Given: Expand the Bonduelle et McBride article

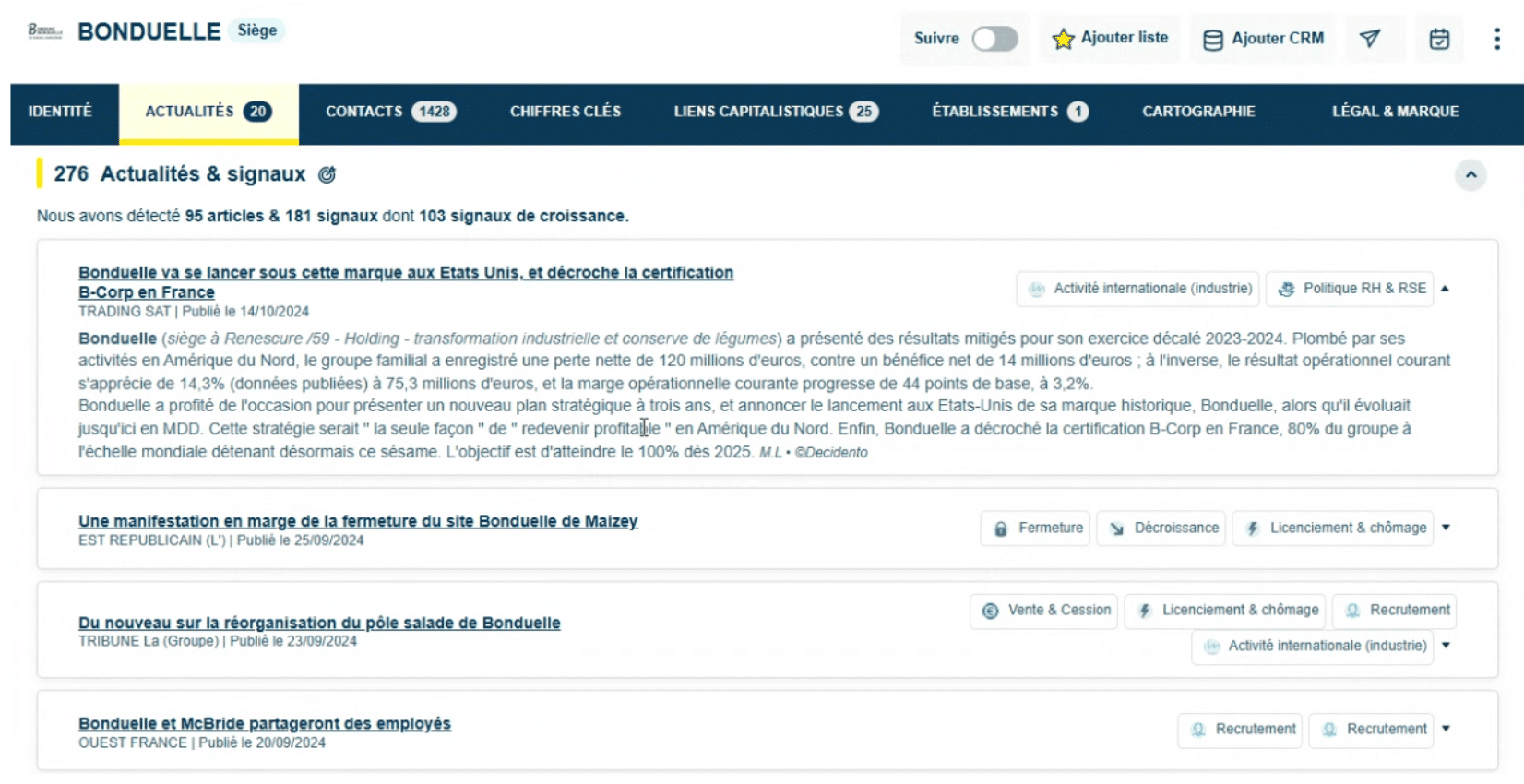Looking at the screenshot, I should [x=1446, y=729].
